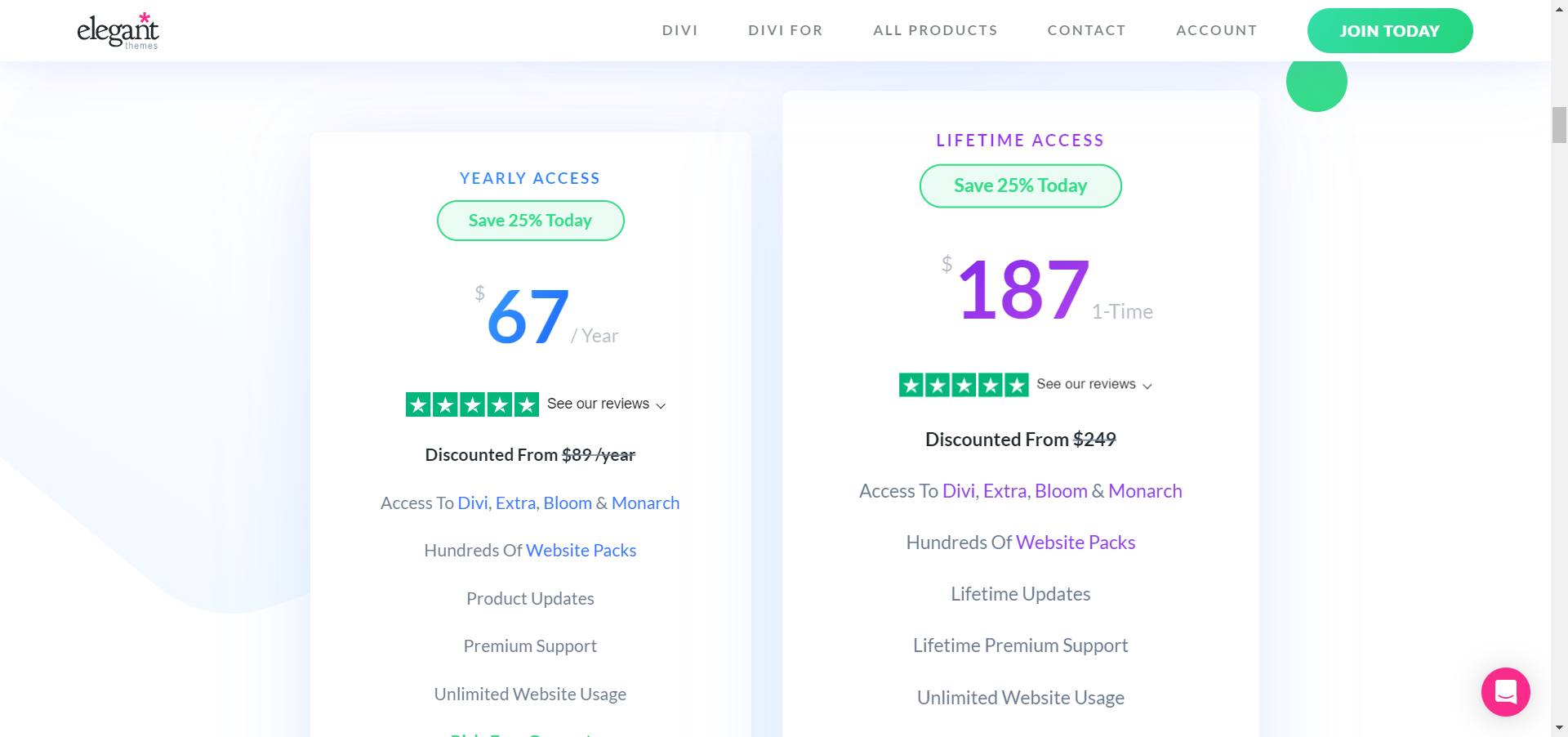Open the Website Packs link in Lifetime plan
Screen dimensions: 1568x737
(1075, 542)
